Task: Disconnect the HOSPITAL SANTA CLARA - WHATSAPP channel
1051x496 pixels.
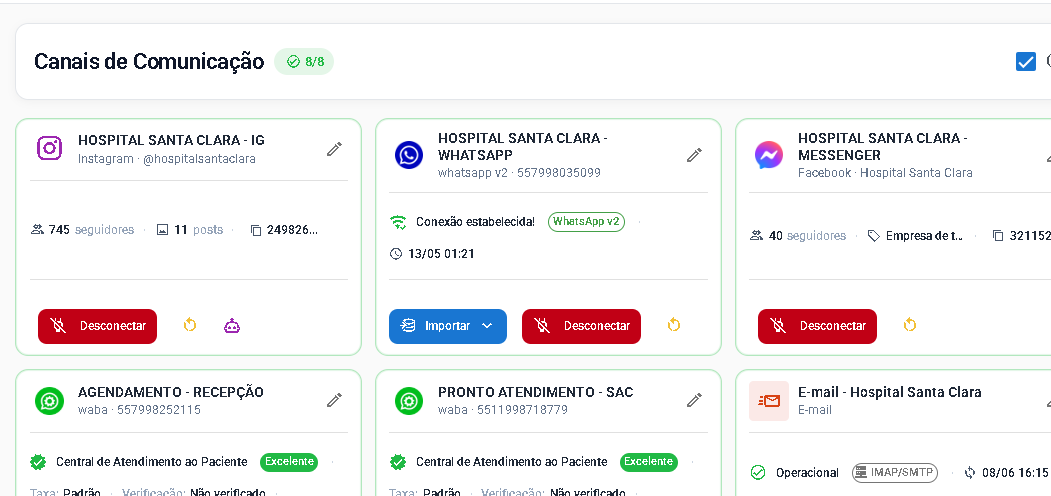Action: coord(581,326)
